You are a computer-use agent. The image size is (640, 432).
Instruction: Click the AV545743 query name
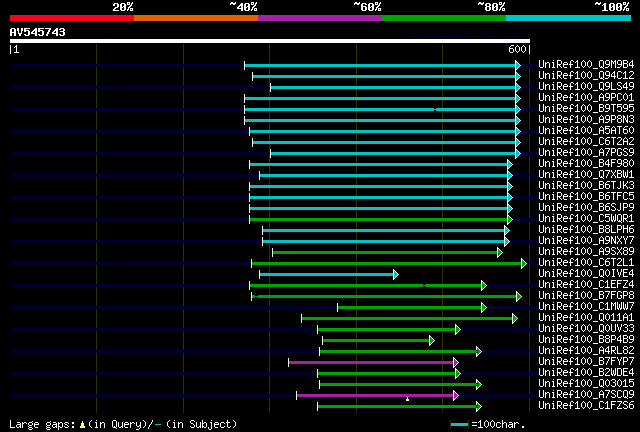38,32
